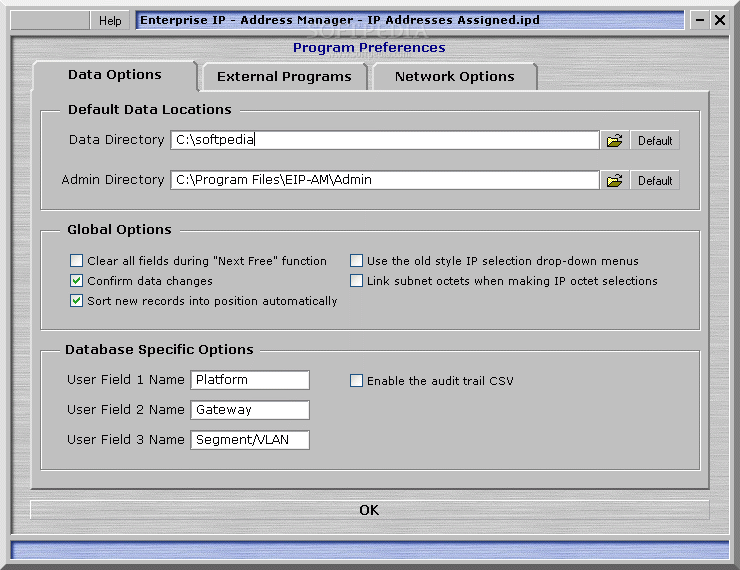The height and width of the screenshot is (570, 740).
Task: Enable the audit trail CSV checkbox
Action: (356, 380)
